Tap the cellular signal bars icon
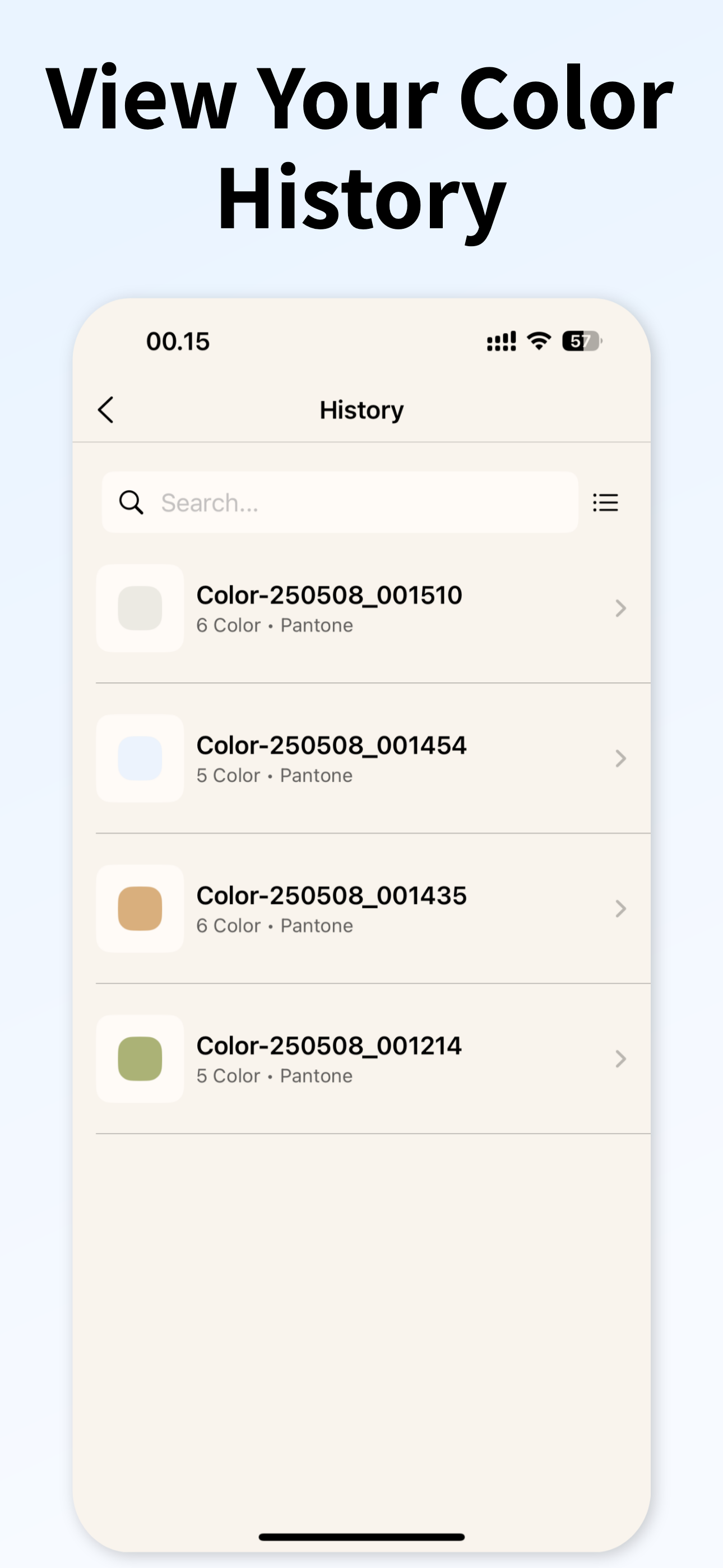Viewport: 723px width, 1568px height. click(502, 341)
